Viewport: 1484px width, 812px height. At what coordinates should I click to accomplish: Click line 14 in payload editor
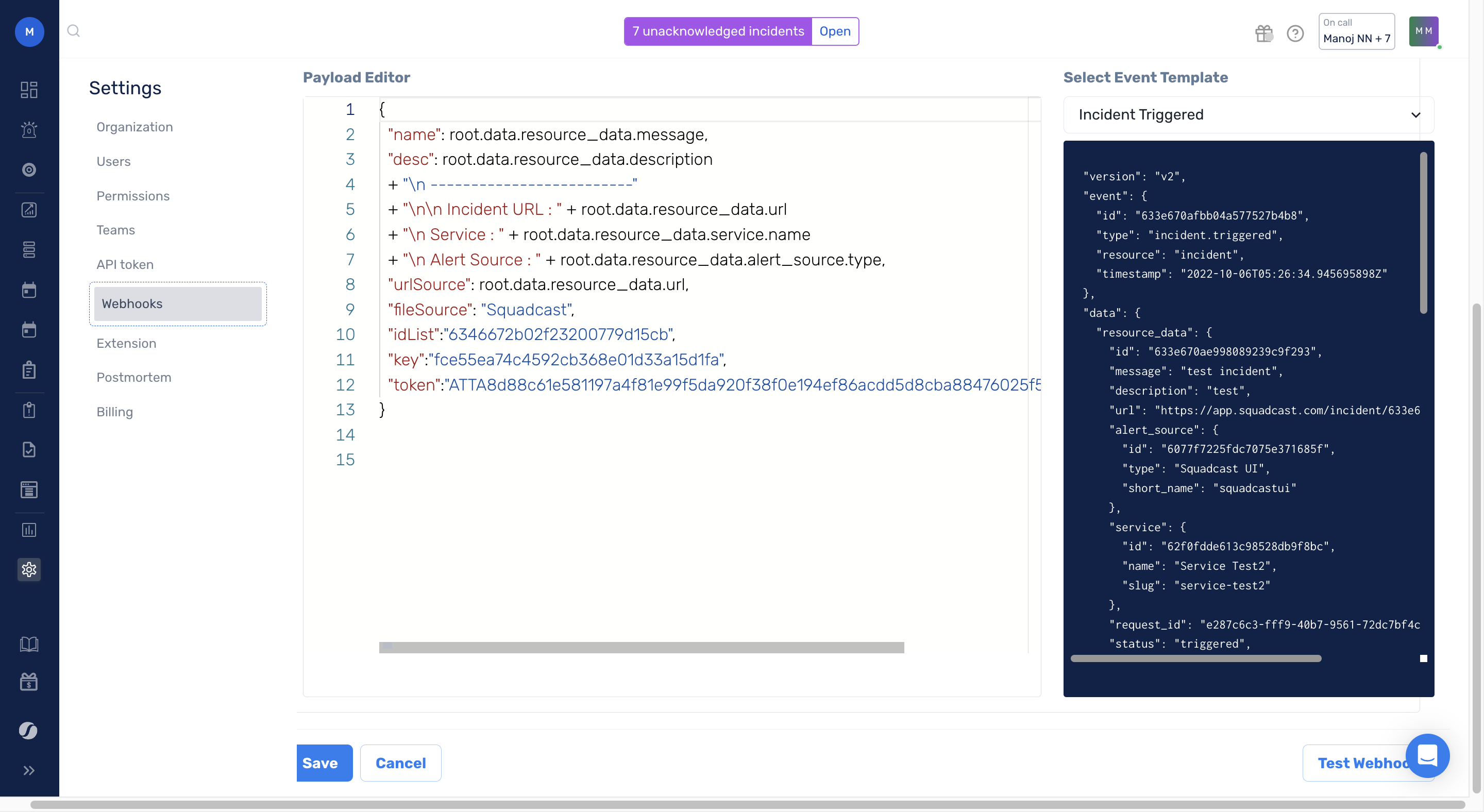[518, 435]
